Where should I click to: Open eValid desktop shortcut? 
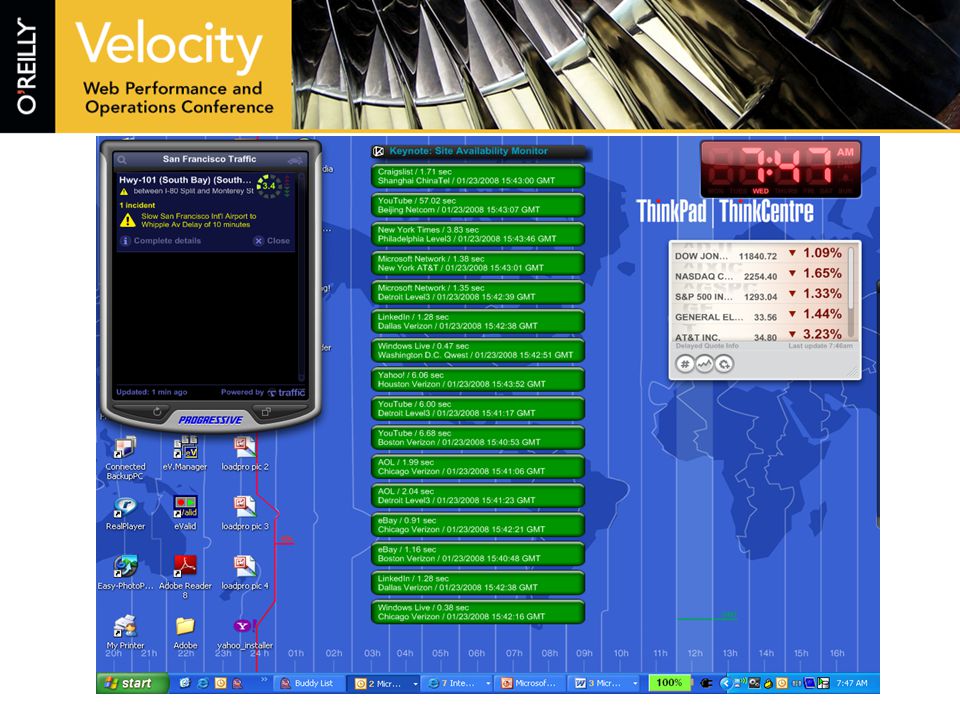185,513
